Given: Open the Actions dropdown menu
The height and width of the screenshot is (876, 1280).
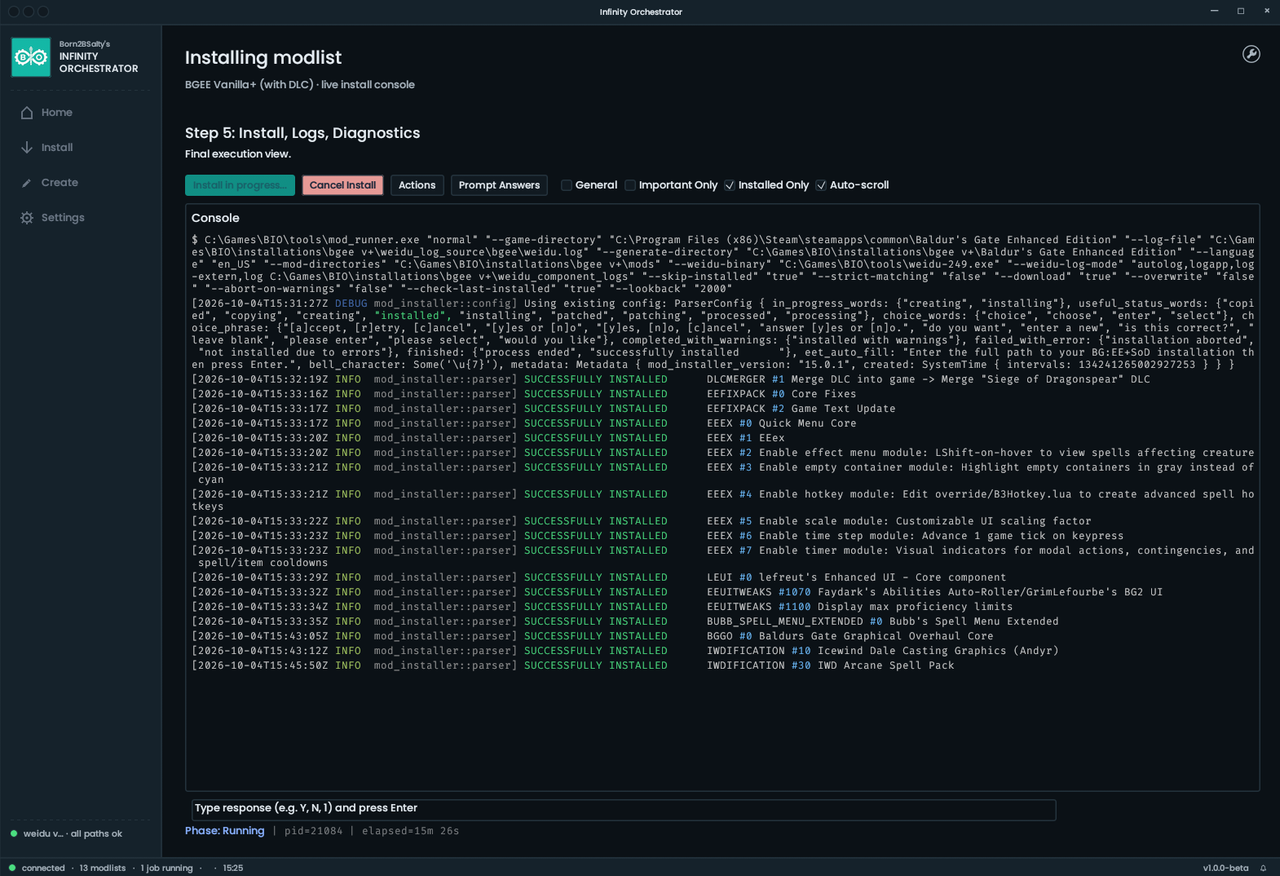Looking at the screenshot, I should click(417, 185).
